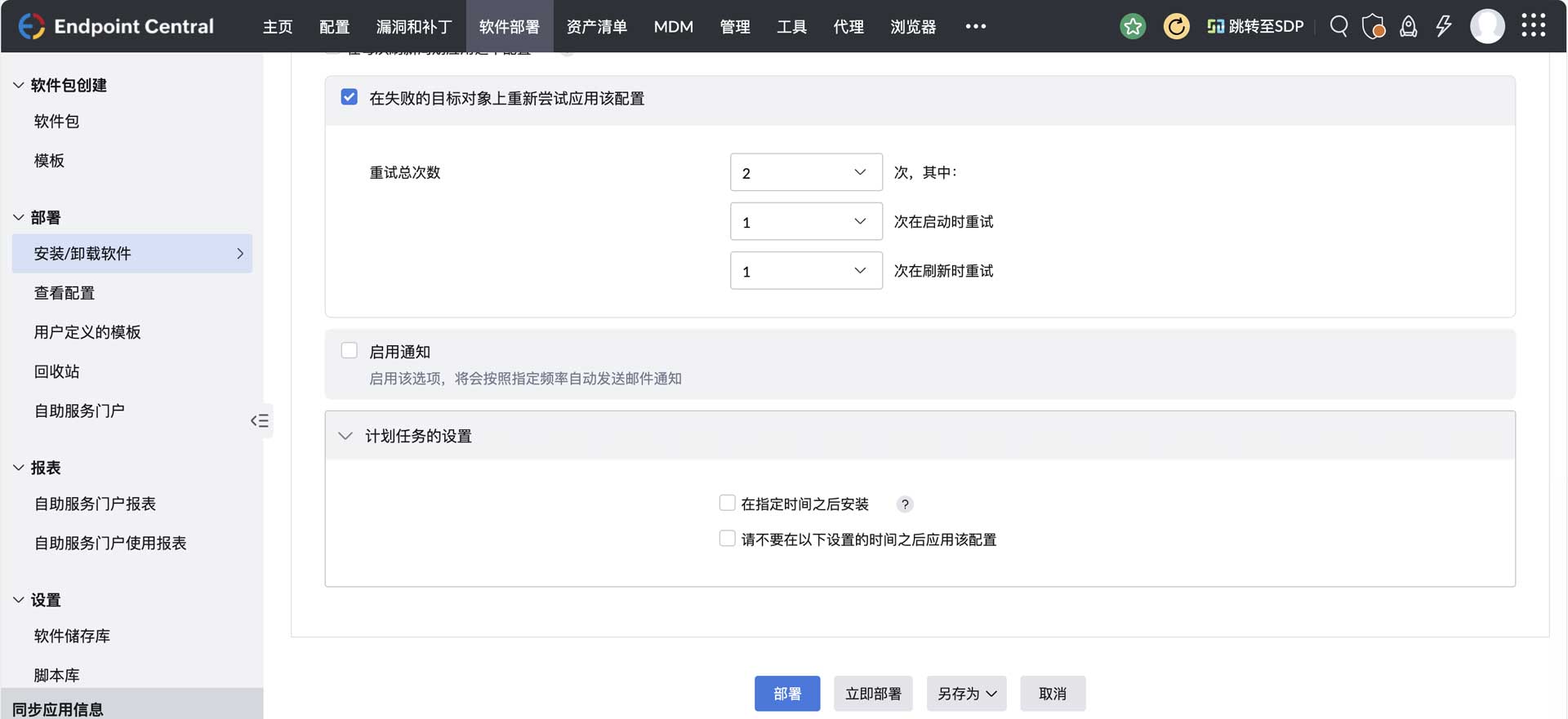Viewport: 1568px width, 719px height.
Task: Open the 管理 tab
Action: coord(735,26)
